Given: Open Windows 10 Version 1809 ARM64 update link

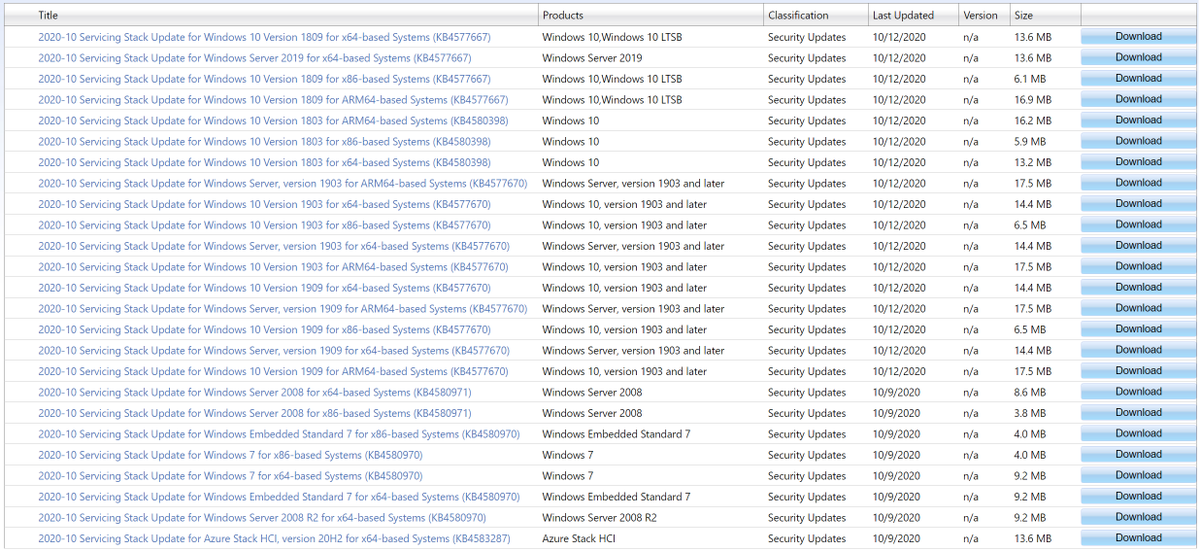Looking at the screenshot, I should pos(273,100).
